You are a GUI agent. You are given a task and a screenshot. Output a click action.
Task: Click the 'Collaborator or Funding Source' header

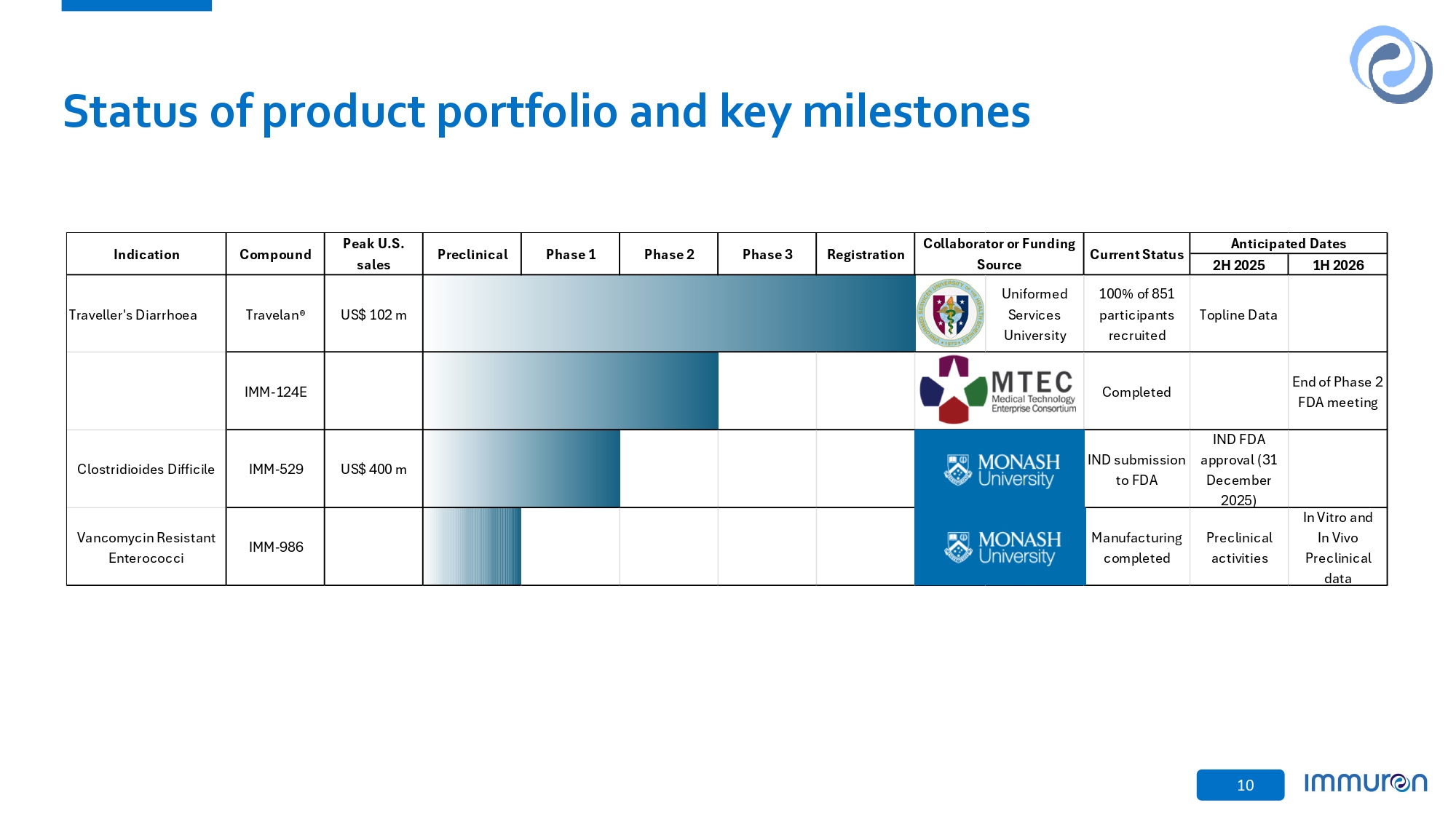click(999, 253)
